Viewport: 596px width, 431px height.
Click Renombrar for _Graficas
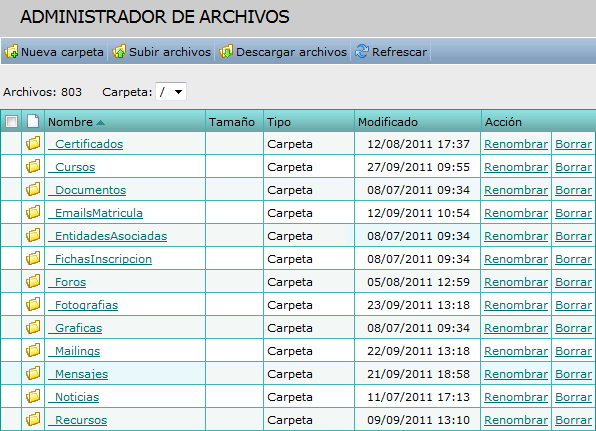click(x=516, y=328)
